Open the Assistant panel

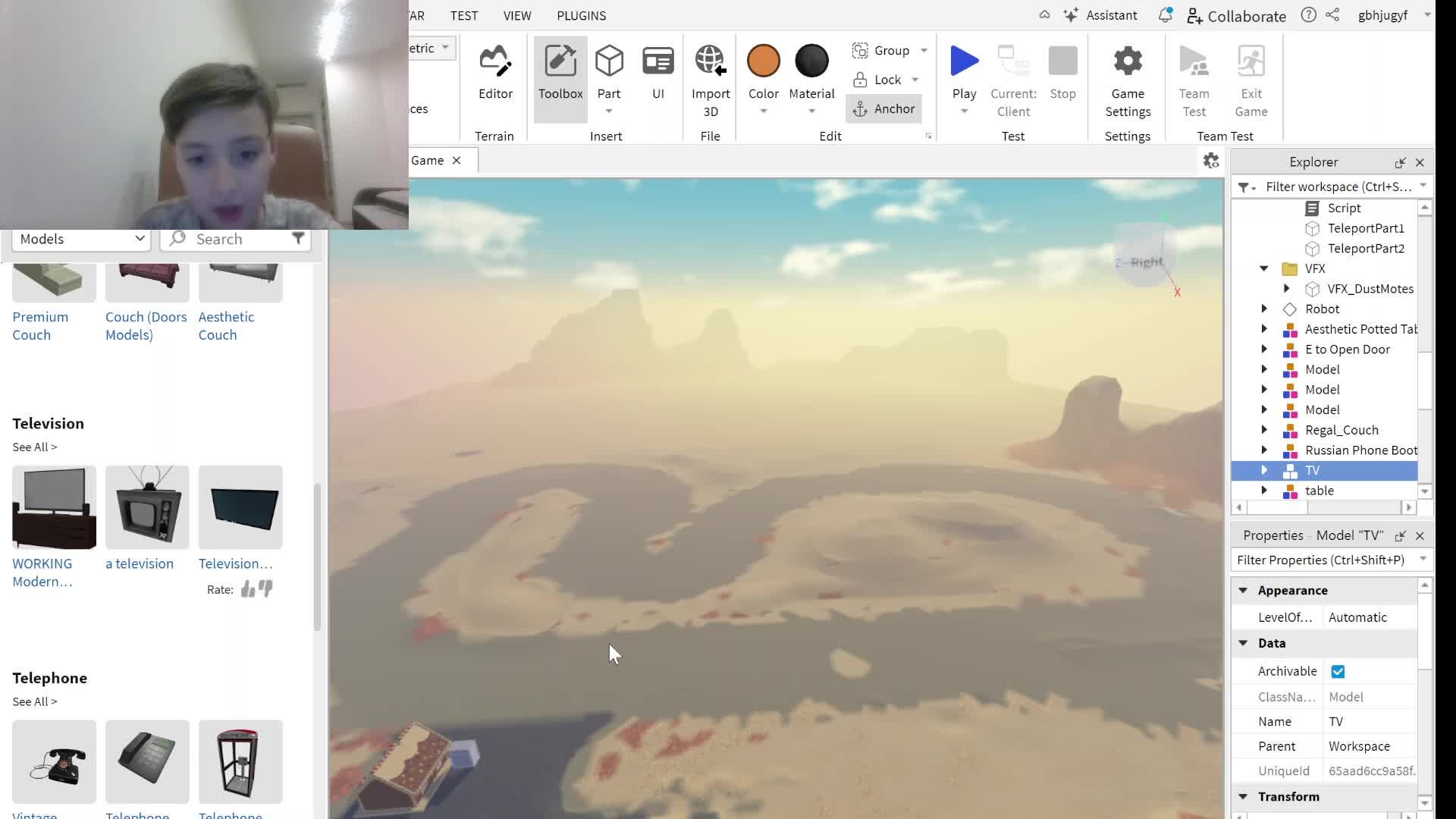click(1101, 15)
